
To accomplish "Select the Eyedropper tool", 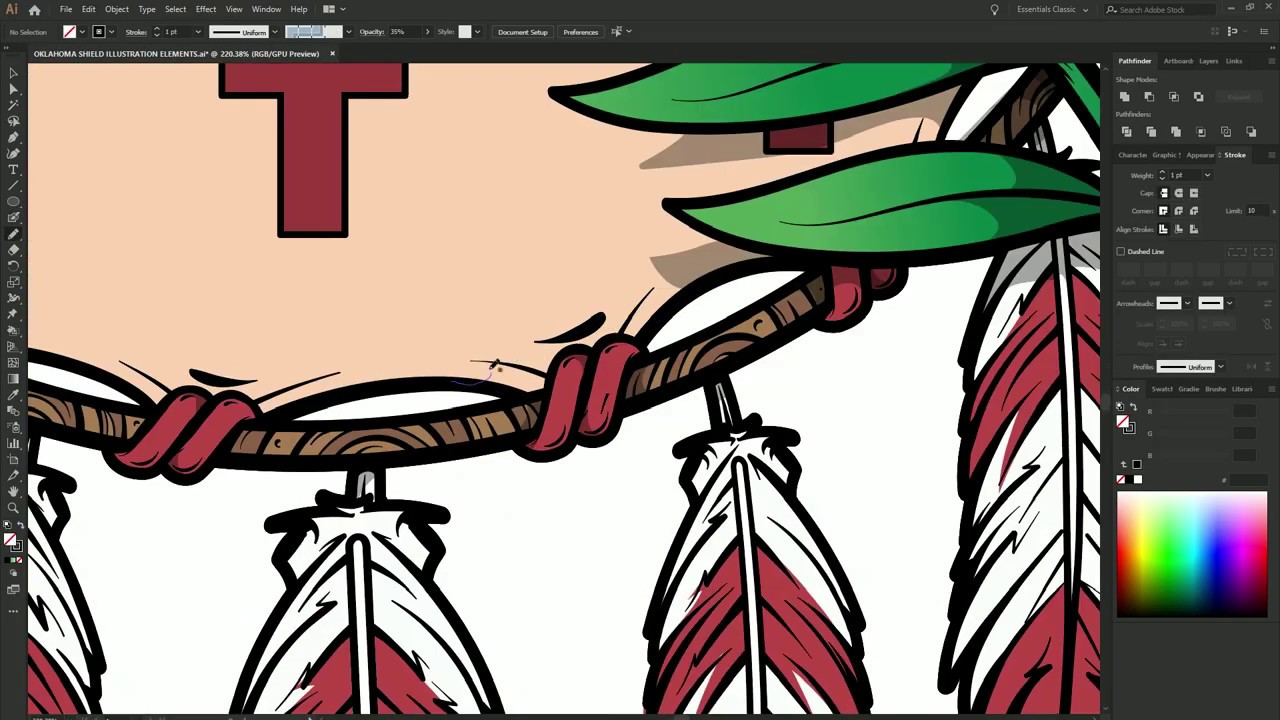I will [x=13, y=394].
